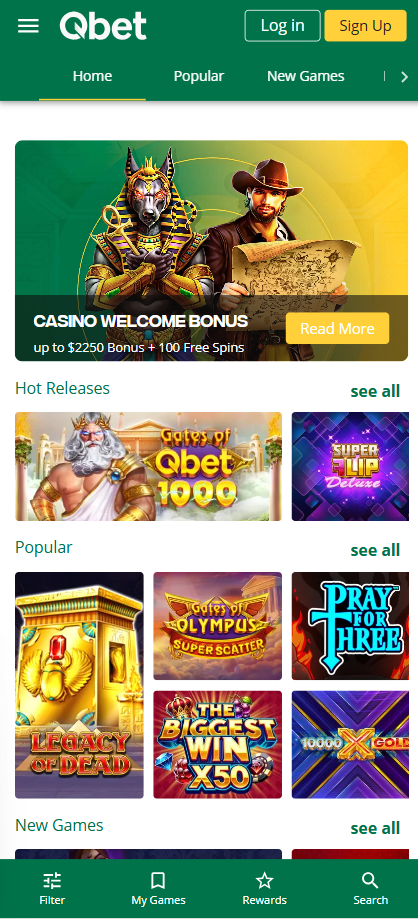418x919 pixels.
Task: Open the hamburger menu icon
Action: click(x=28, y=26)
